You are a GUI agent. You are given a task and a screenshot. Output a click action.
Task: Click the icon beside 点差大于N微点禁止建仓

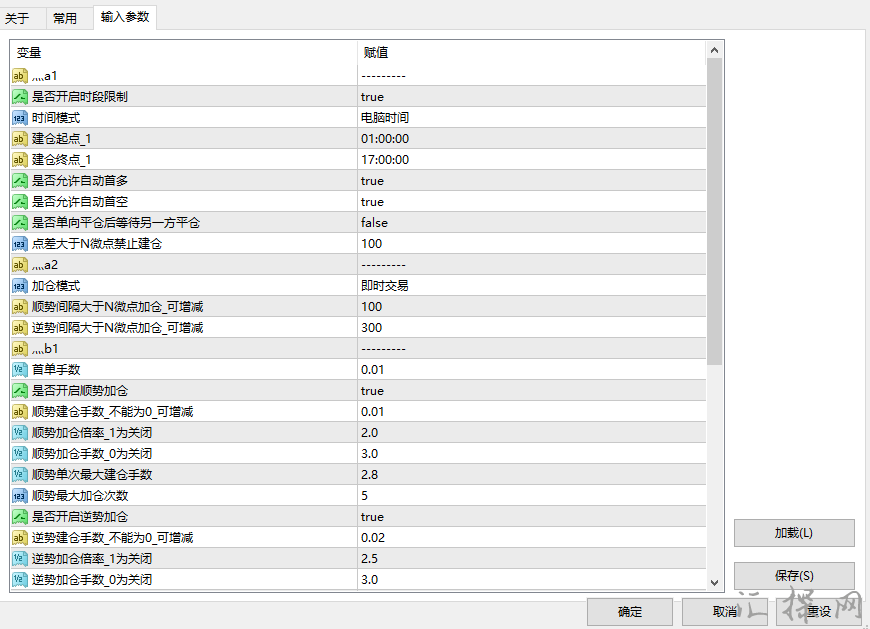coord(20,244)
